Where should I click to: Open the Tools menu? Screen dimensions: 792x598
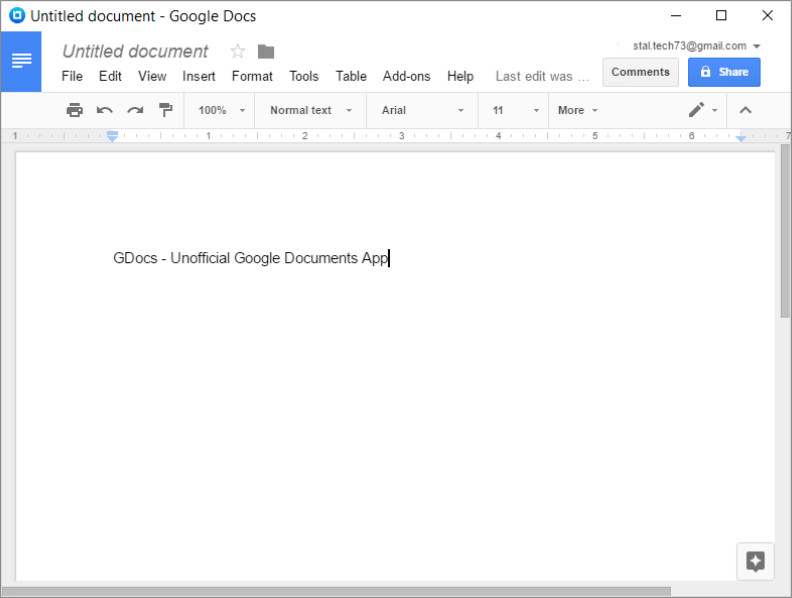304,76
